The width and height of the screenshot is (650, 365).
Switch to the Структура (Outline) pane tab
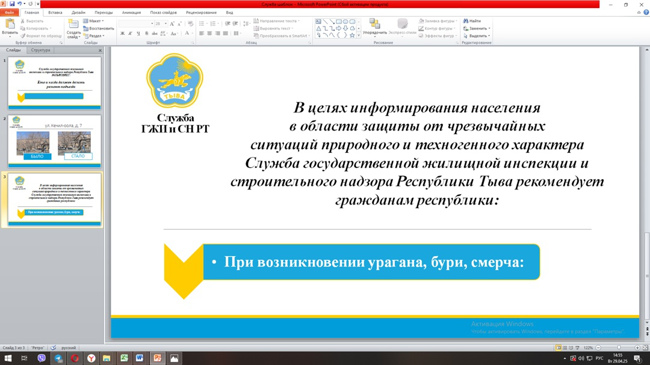click(41, 50)
